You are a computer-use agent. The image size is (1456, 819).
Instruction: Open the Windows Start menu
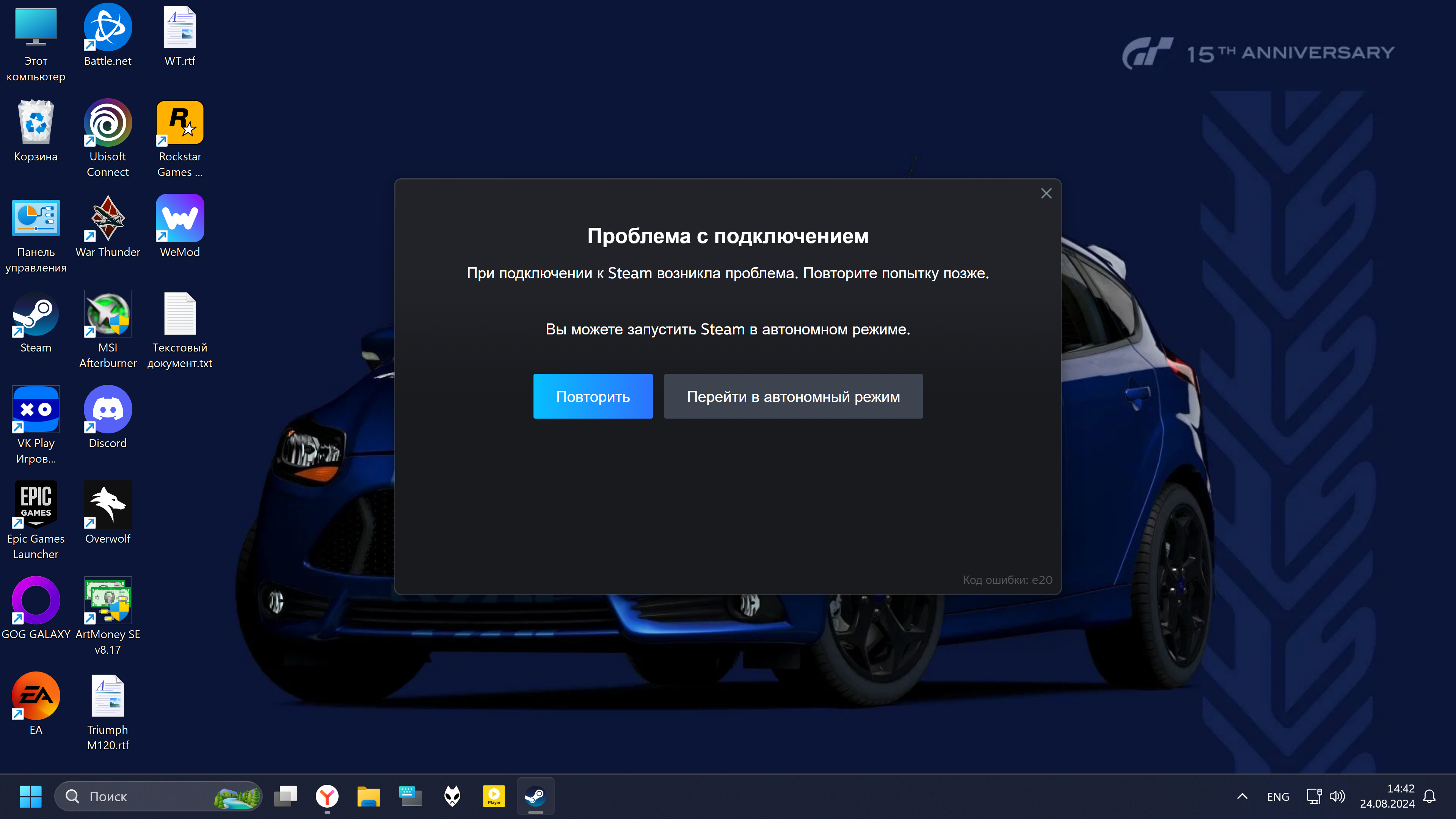tap(30, 796)
